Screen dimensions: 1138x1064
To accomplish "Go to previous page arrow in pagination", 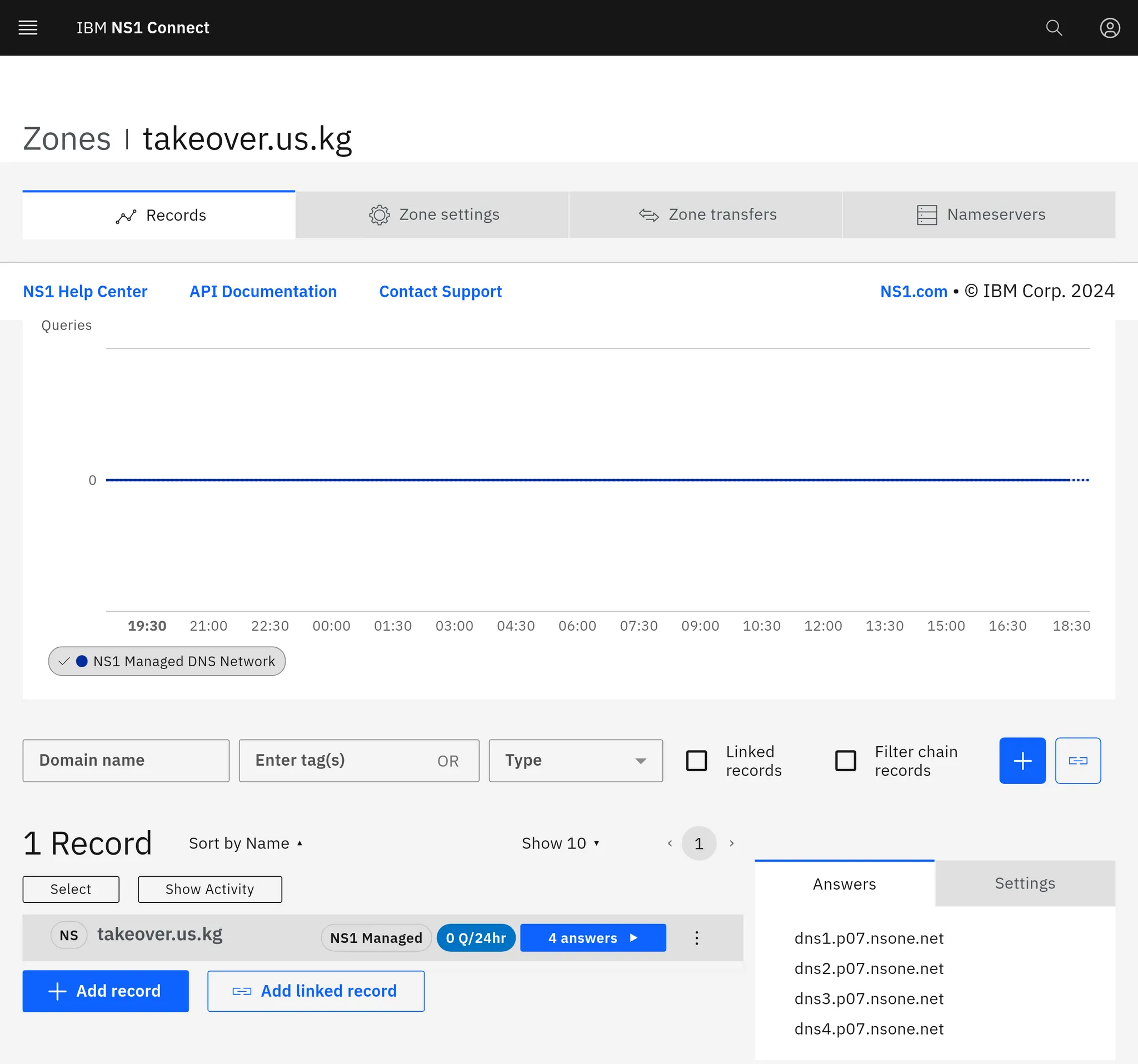I will click(669, 843).
